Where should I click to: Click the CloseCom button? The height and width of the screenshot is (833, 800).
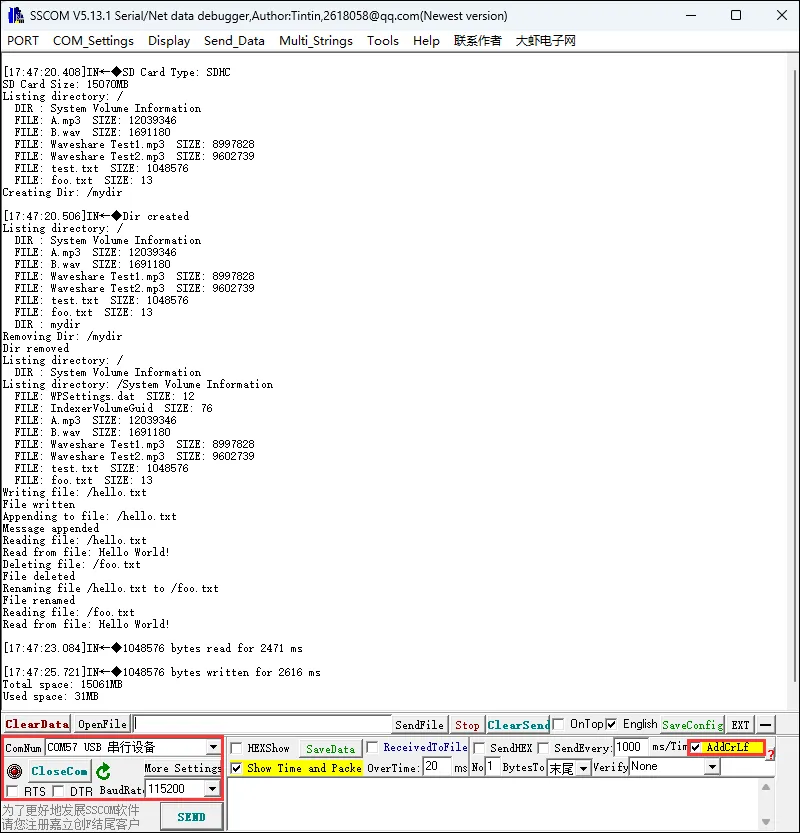tap(59, 771)
